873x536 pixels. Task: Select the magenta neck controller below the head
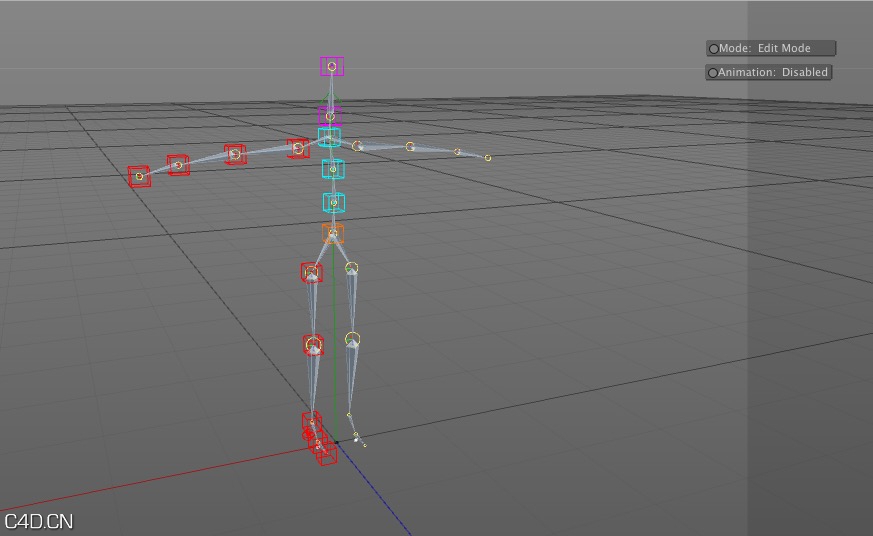tap(330, 116)
